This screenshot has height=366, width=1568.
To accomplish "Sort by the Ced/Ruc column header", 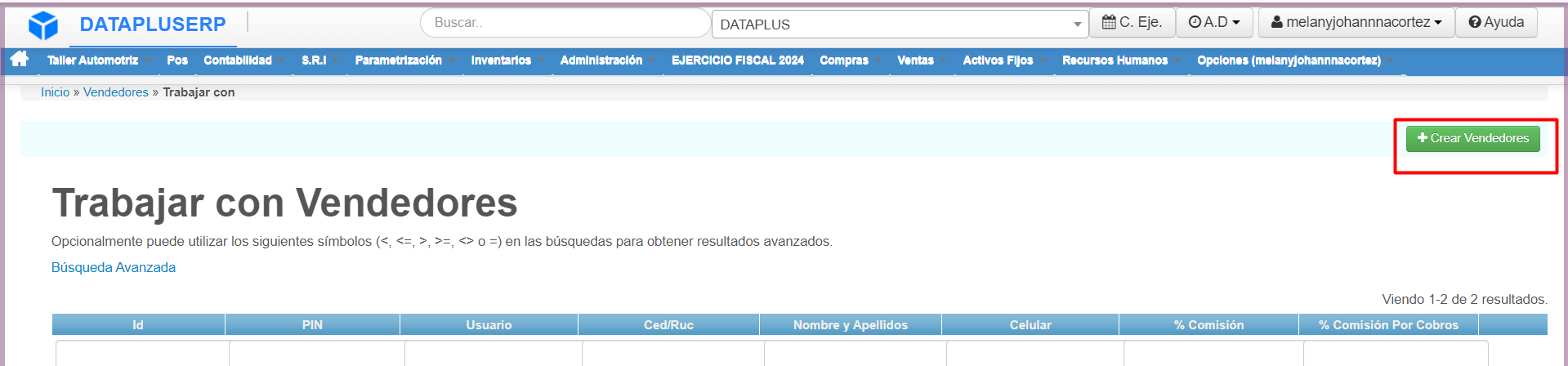I will [x=668, y=325].
